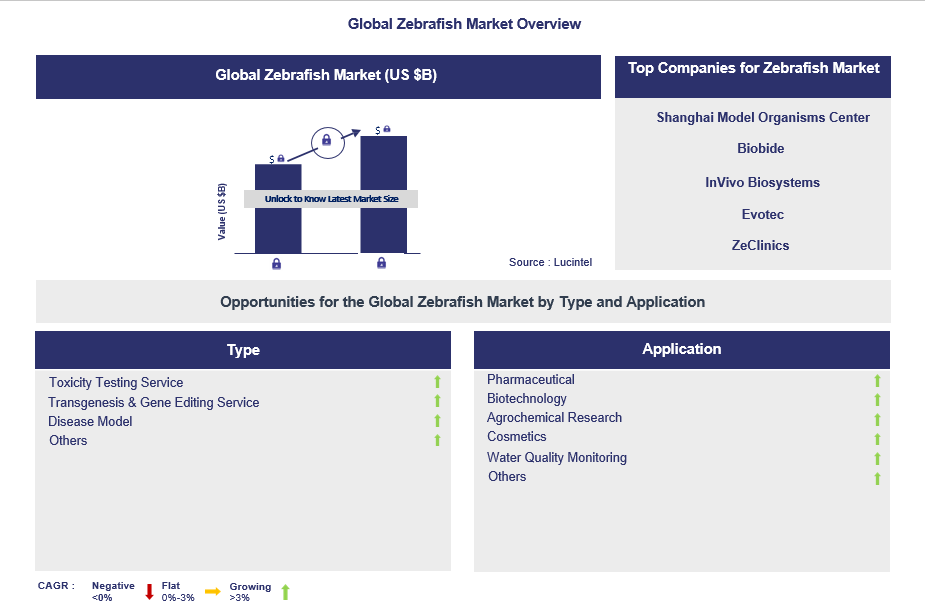
Task: Click green arrow next to Toxicity Testing Service
Action: pos(437,382)
